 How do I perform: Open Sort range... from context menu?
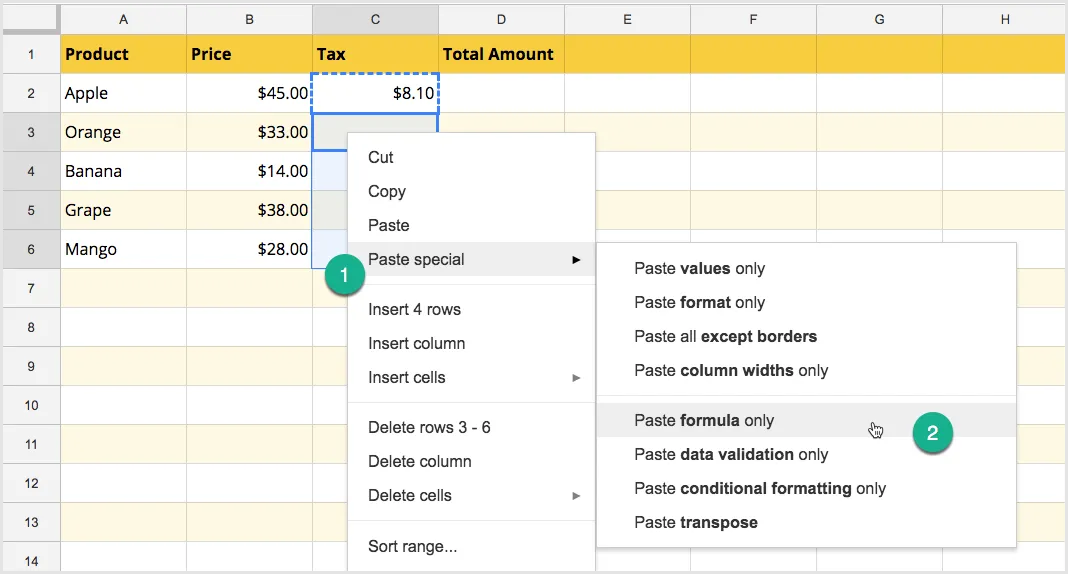[412, 546]
